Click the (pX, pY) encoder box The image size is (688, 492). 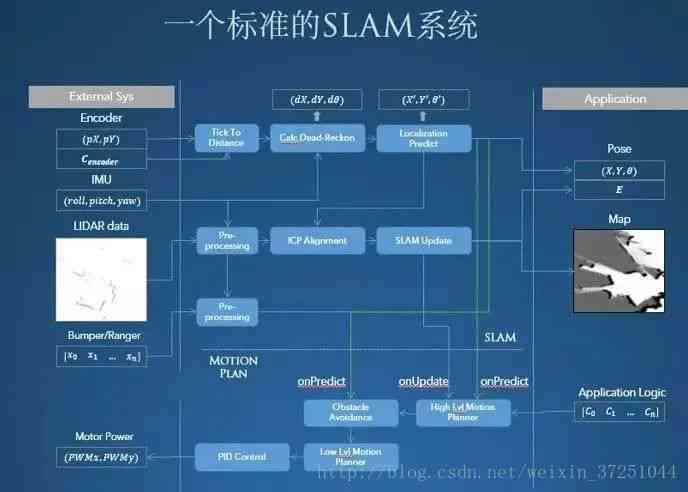pos(101,139)
